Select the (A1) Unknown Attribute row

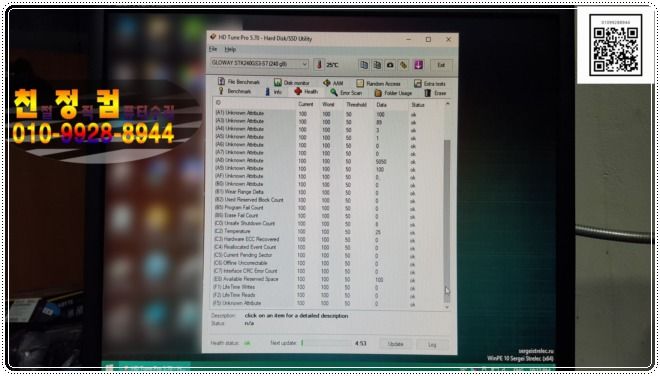tap(328, 114)
